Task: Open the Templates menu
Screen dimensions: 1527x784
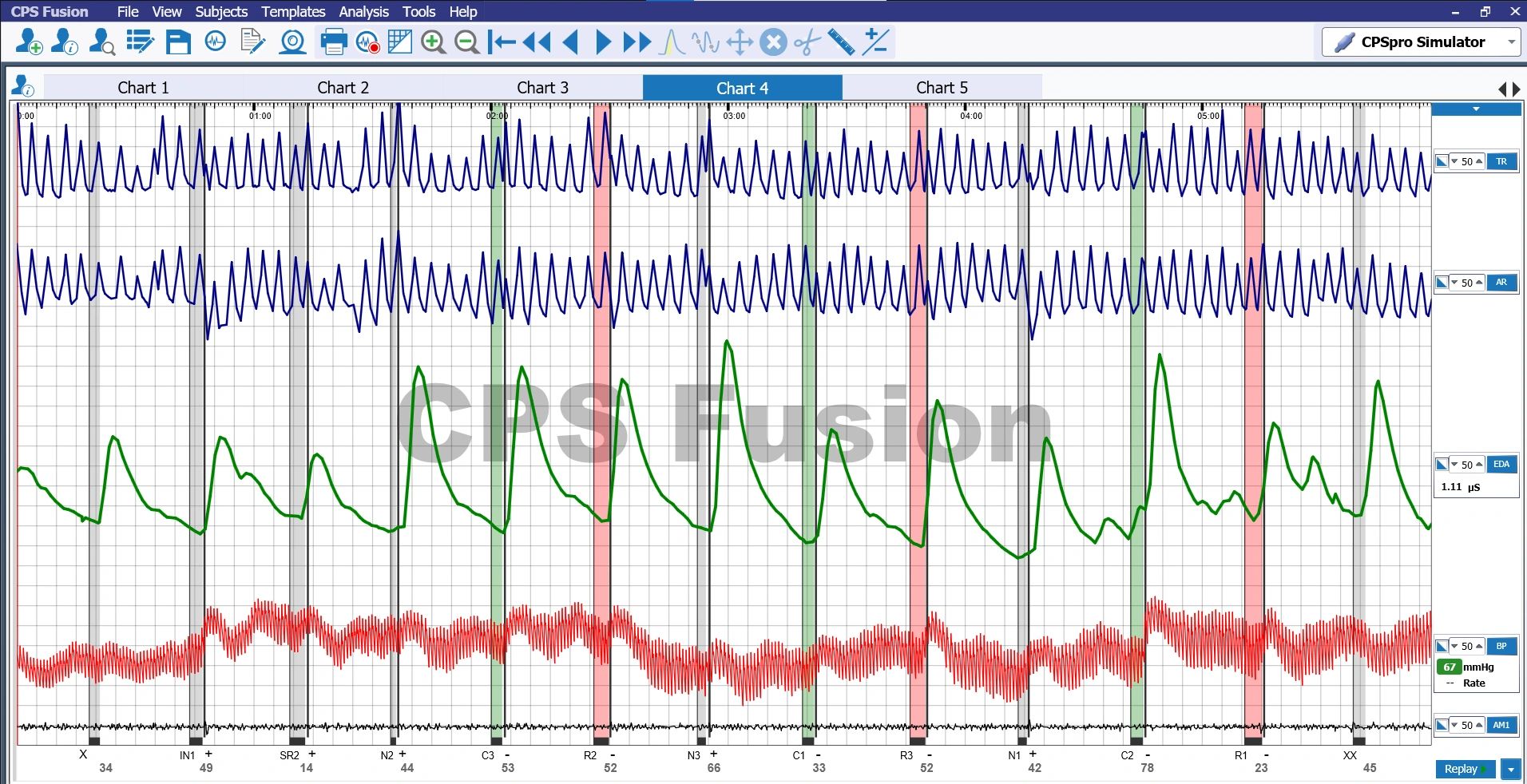Action: 293,12
